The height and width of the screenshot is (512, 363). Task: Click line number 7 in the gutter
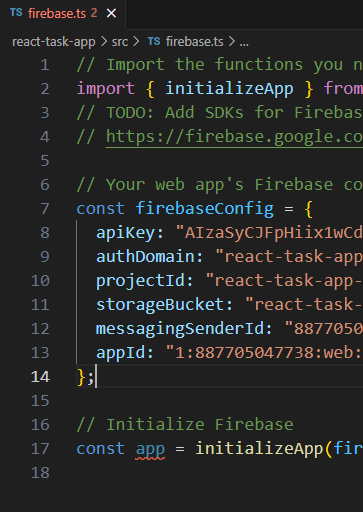point(45,209)
